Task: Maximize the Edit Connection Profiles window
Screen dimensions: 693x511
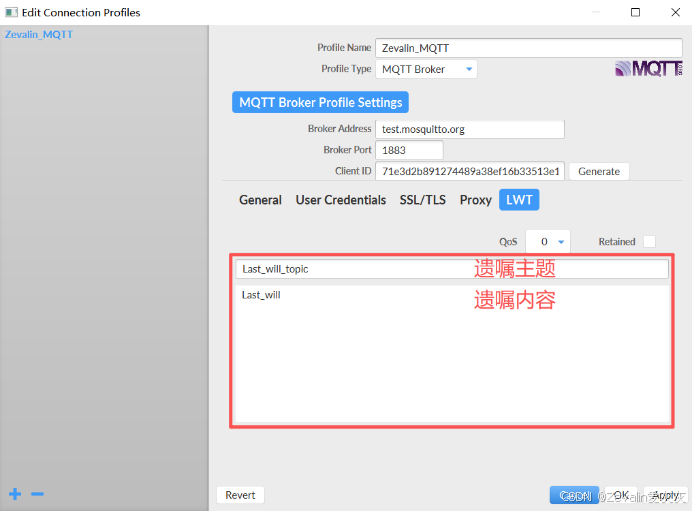Action: point(635,12)
